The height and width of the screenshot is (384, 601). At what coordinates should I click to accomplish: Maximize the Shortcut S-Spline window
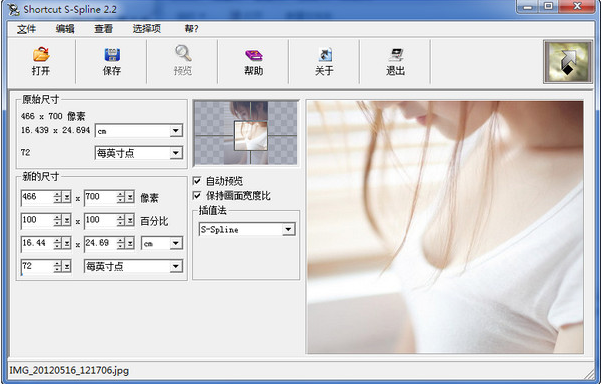(x=548, y=7)
